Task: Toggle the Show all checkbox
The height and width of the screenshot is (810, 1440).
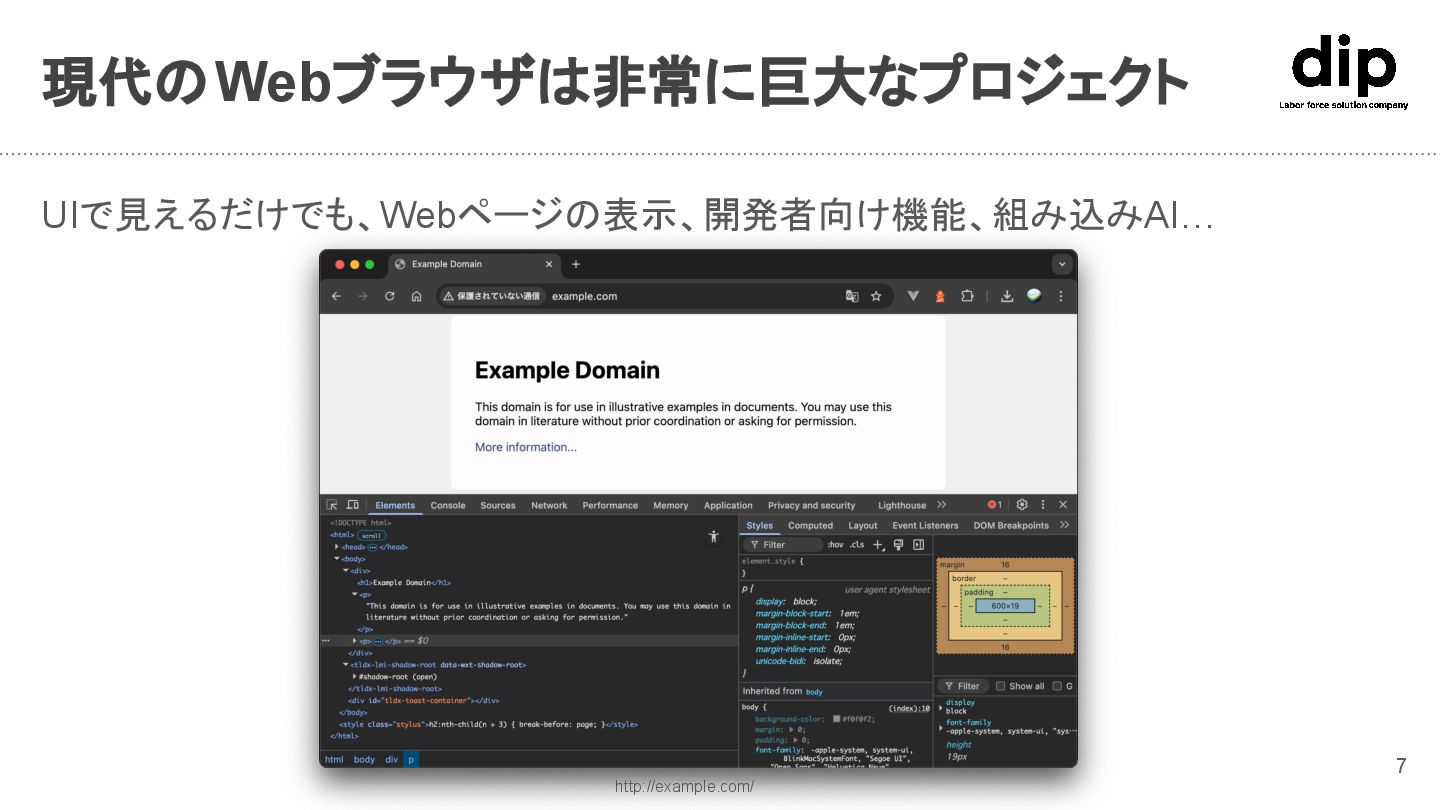Action: [x=1000, y=686]
